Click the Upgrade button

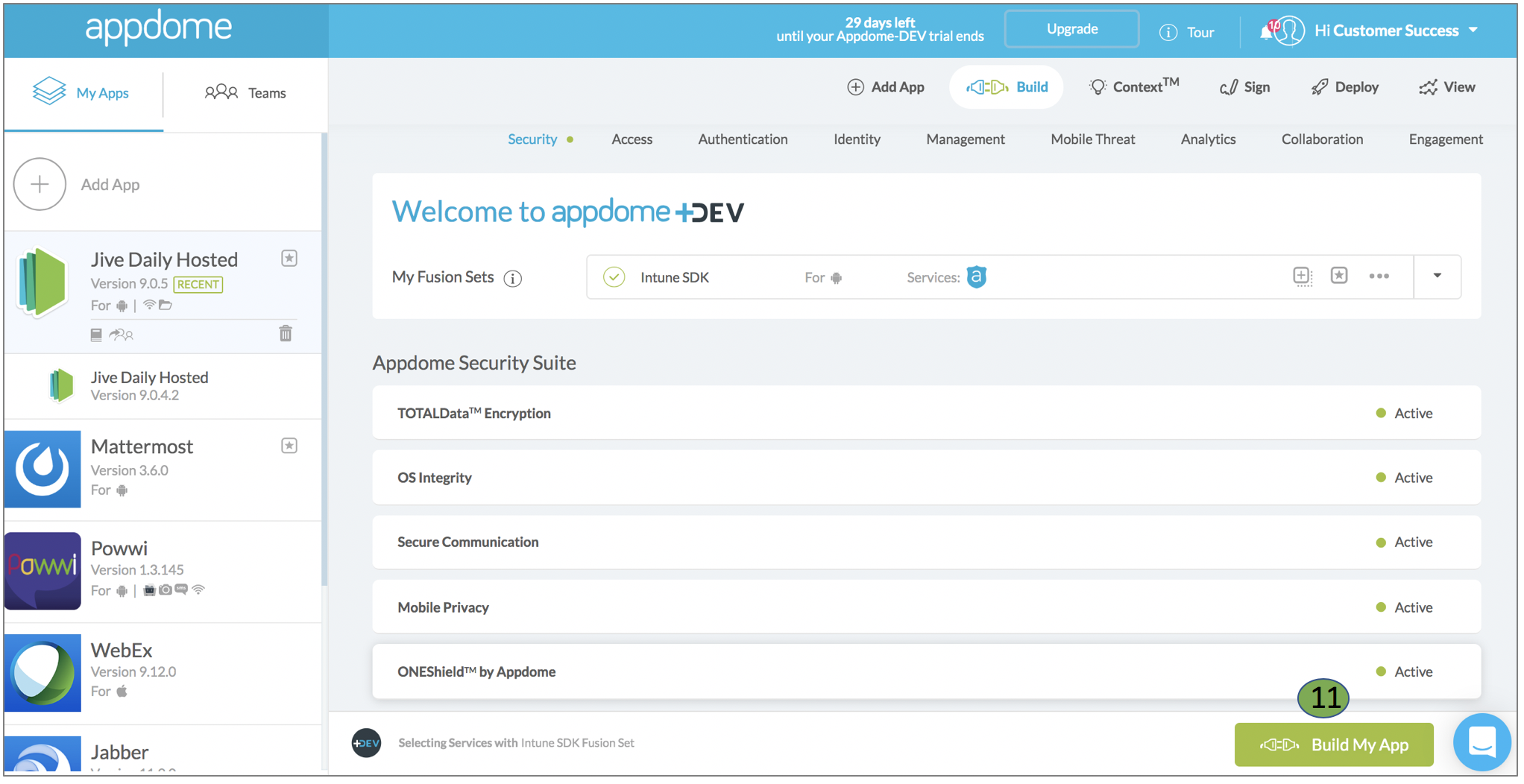coord(1071,29)
